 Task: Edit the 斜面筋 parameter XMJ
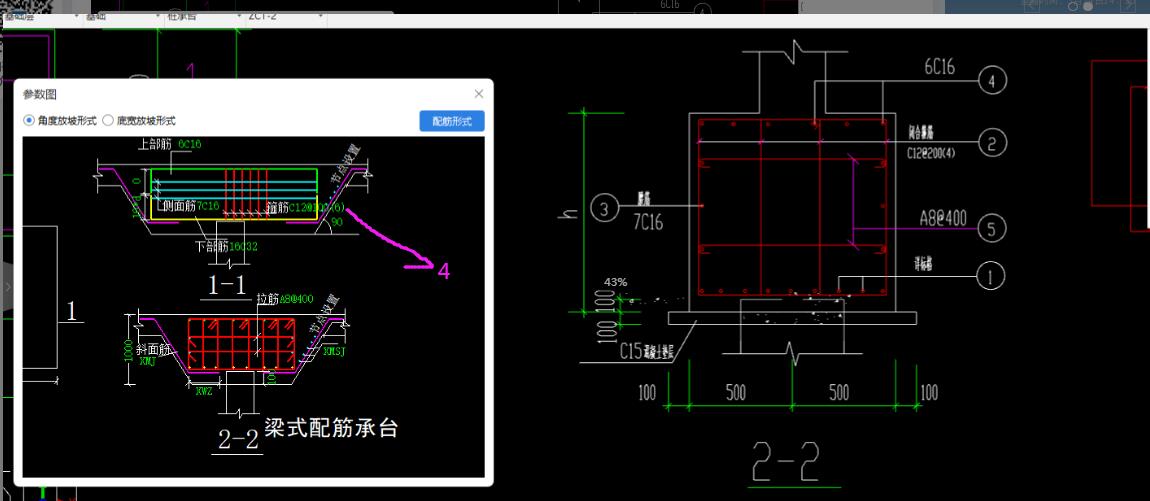tap(147, 361)
